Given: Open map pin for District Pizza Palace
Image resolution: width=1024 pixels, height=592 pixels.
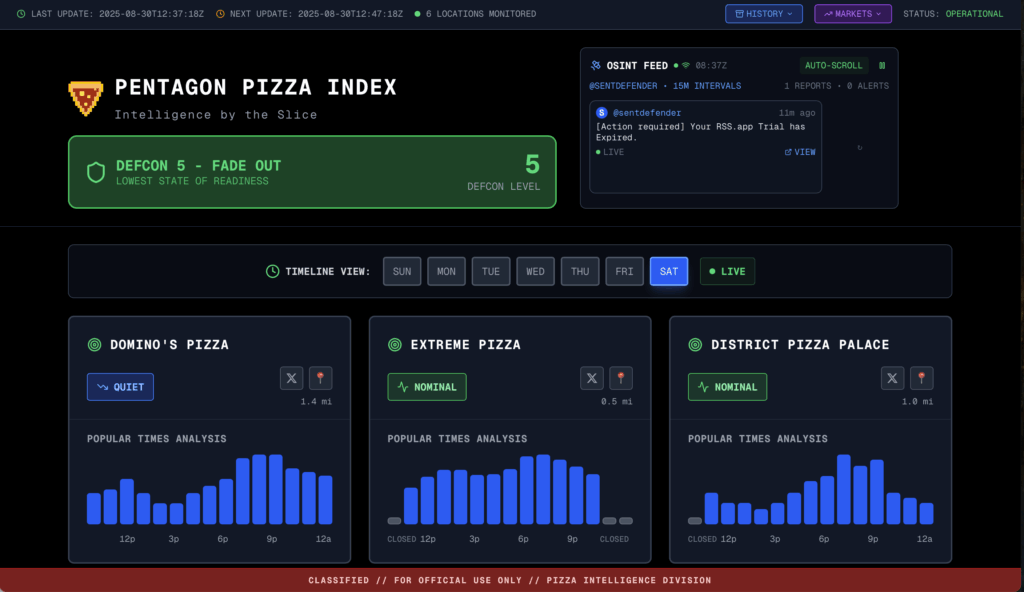Looking at the screenshot, I should point(921,378).
